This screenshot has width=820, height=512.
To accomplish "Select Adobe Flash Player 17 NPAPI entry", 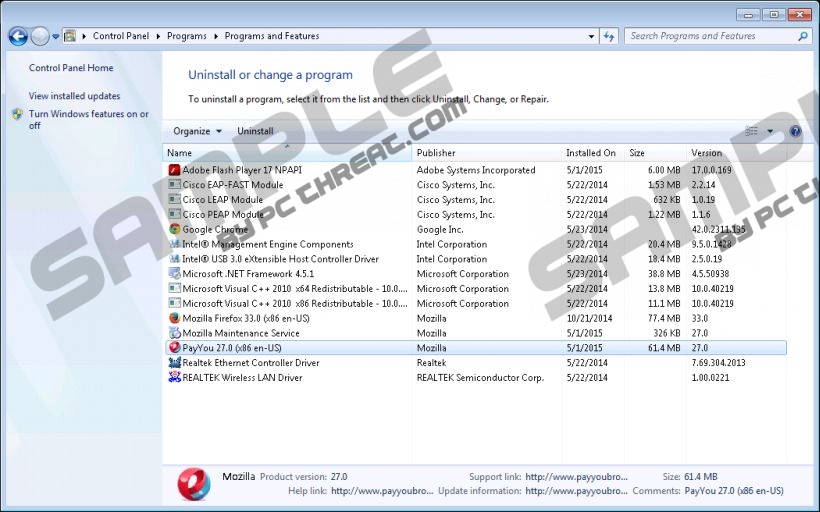I will (242, 170).
